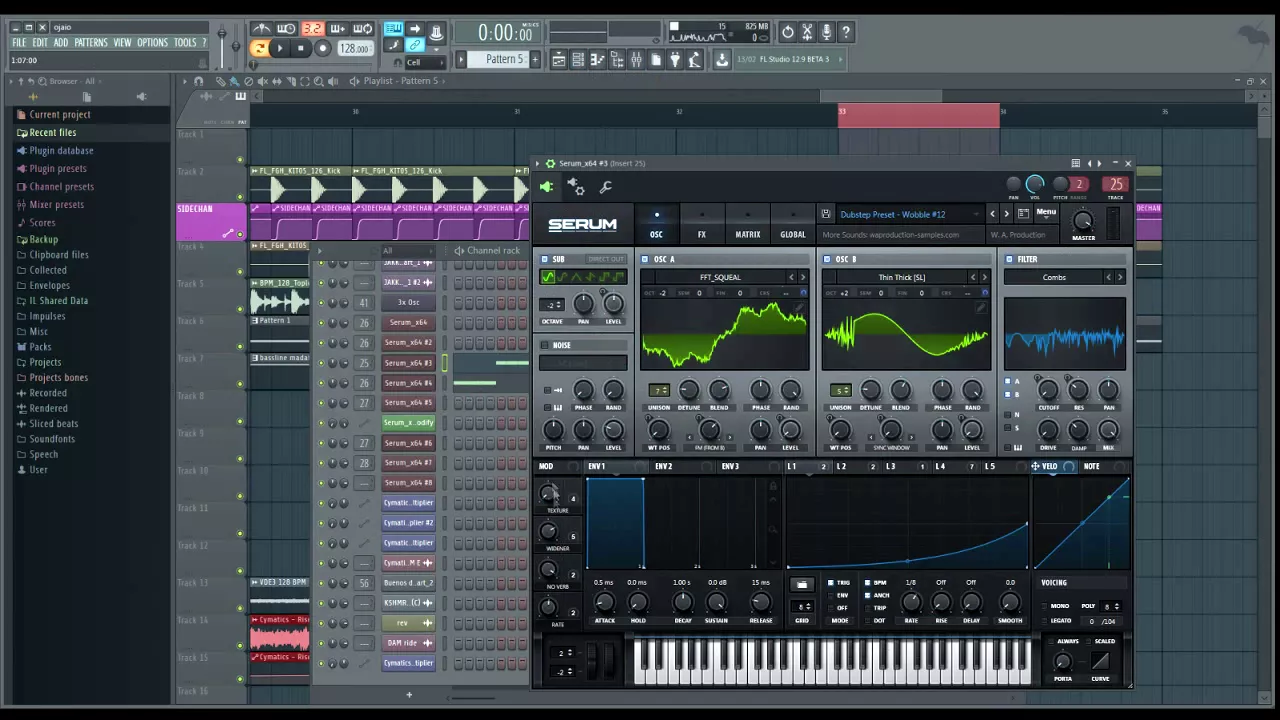The image size is (1280, 720).
Task: Click the microphone recording icon top-right
Action: 826,32
